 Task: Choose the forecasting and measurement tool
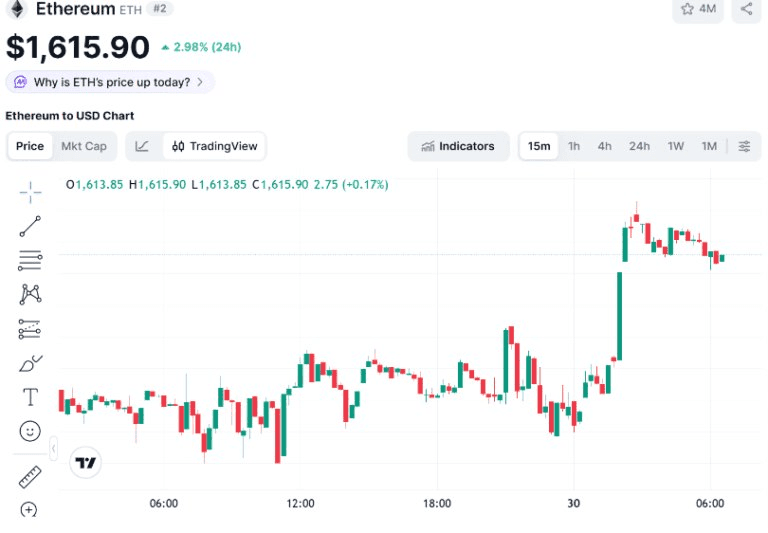click(x=30, y=329)
